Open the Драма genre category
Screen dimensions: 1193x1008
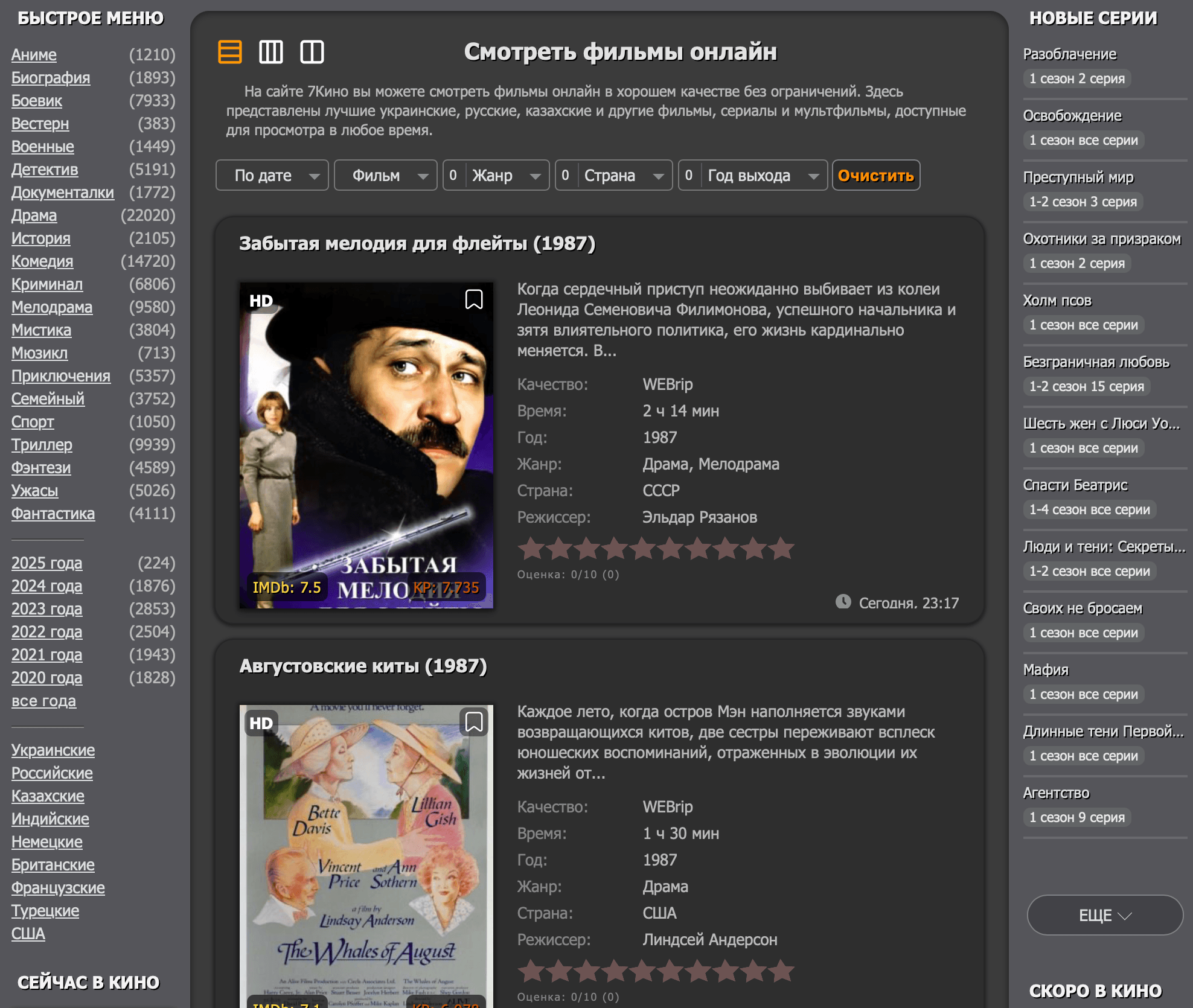click(x=34, y=215)
